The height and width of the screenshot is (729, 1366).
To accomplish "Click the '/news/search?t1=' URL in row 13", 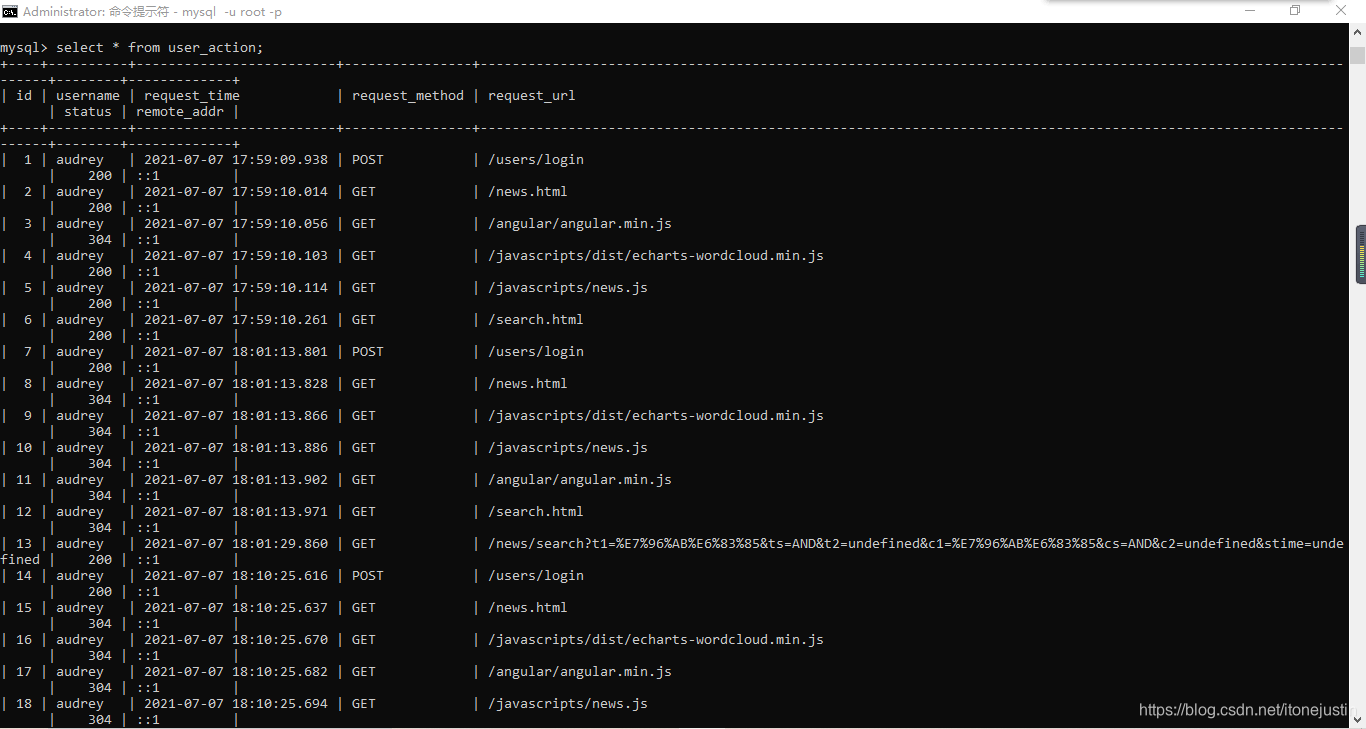I will (x=916, y=544).
